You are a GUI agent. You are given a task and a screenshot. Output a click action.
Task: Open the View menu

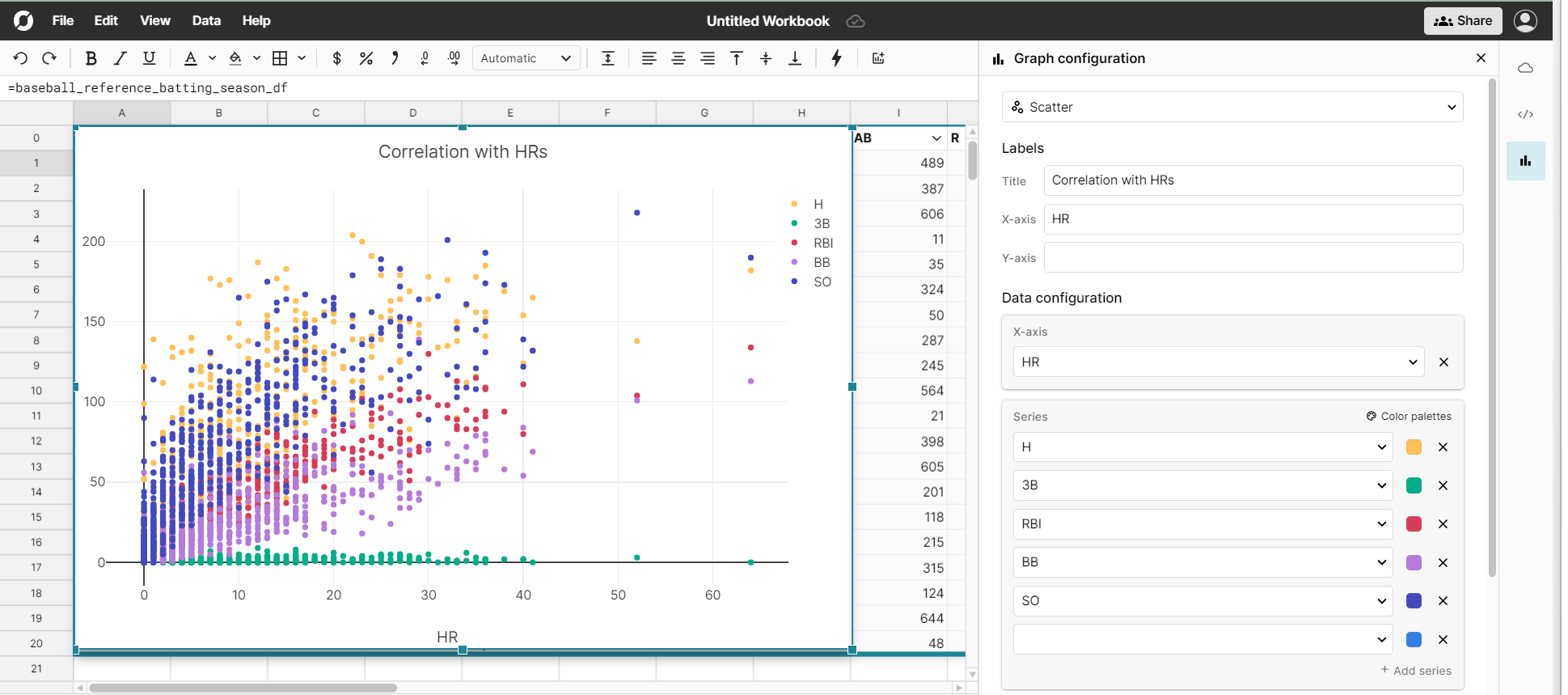coord(154,21)
